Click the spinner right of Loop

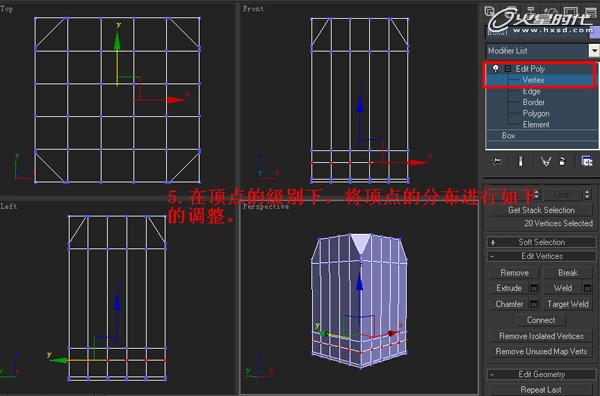pyautogui.click(x=587, y=194)
